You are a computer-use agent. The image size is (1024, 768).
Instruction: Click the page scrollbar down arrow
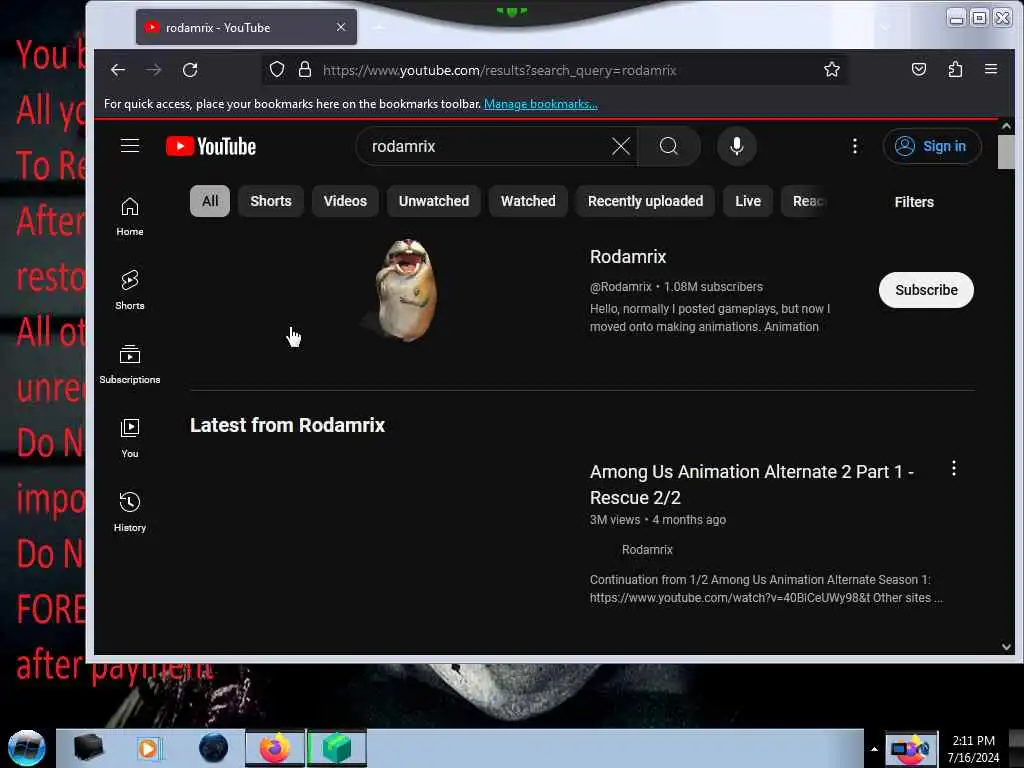coord(1006,647)
